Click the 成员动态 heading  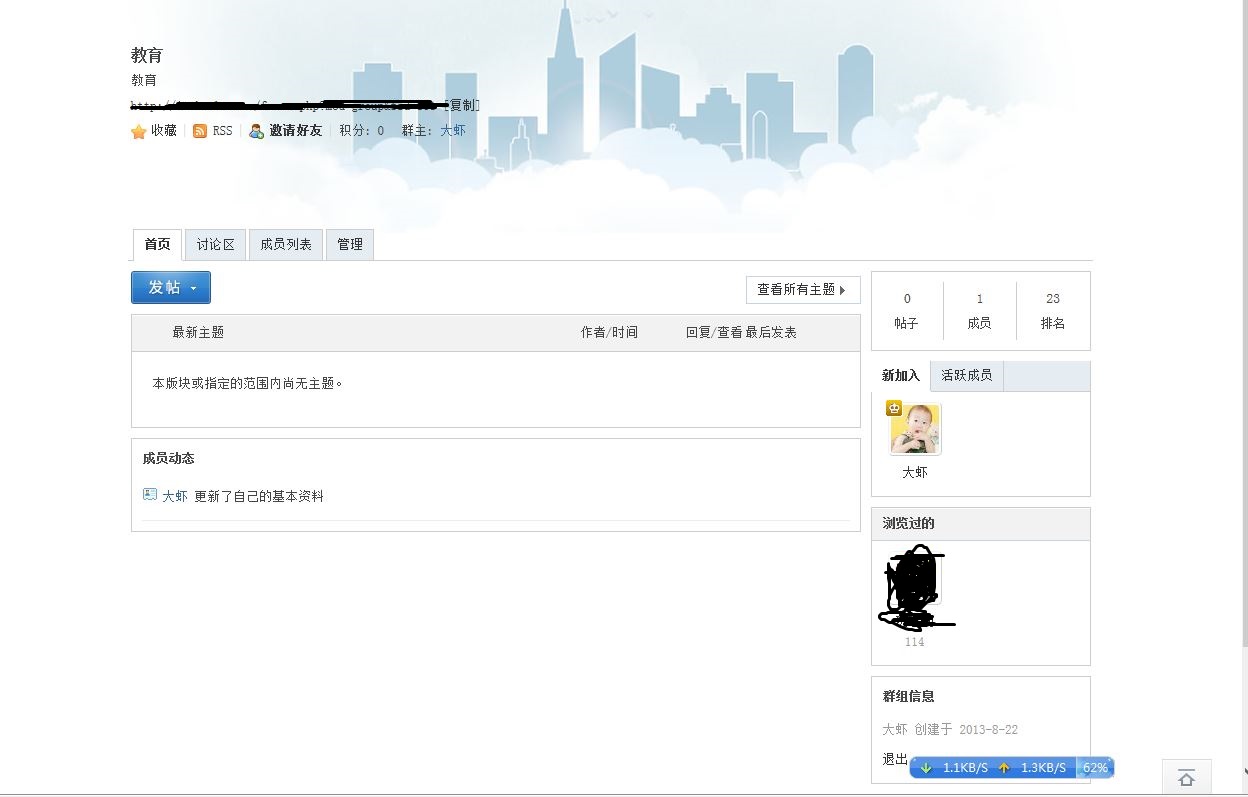point(168,459)
